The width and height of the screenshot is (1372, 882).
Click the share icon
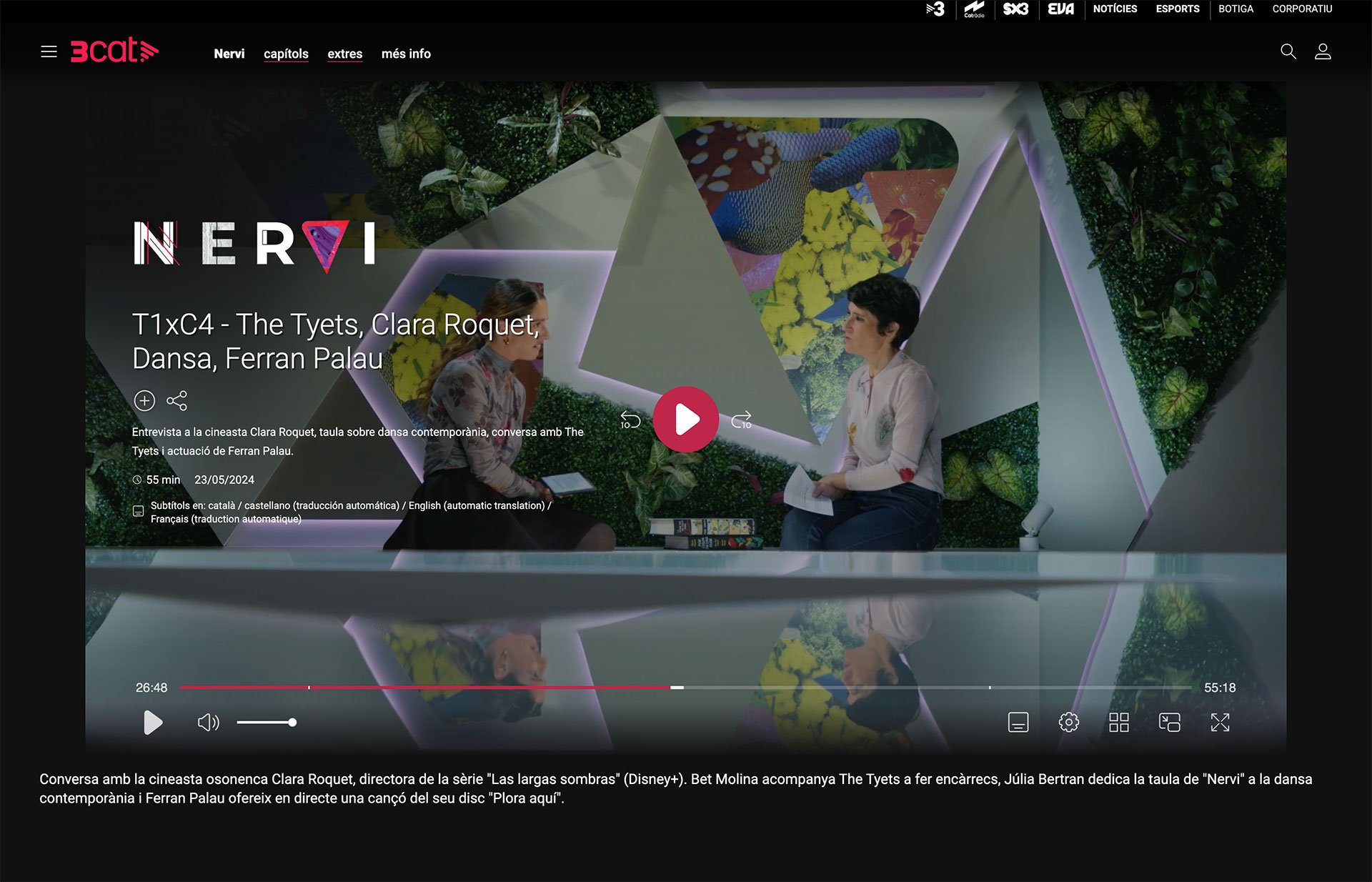click(177, 401)
